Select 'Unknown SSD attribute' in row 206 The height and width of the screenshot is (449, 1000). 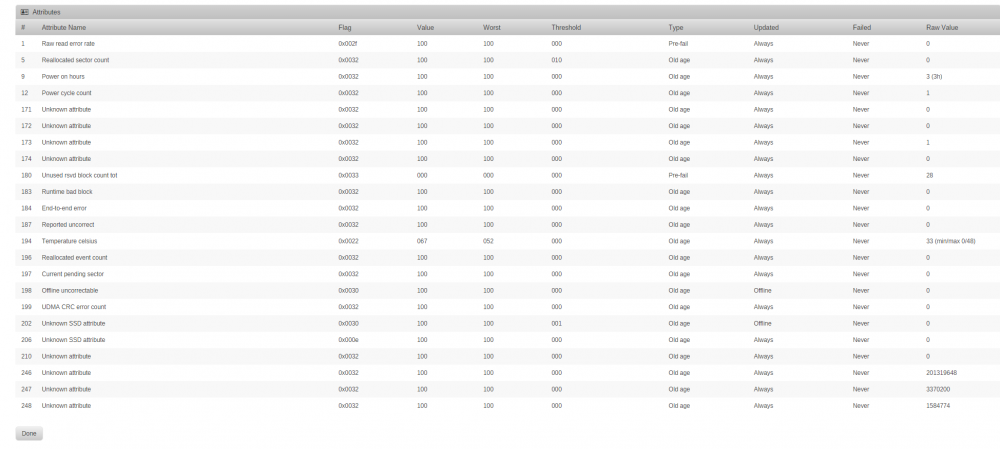[x=73, y=340]
